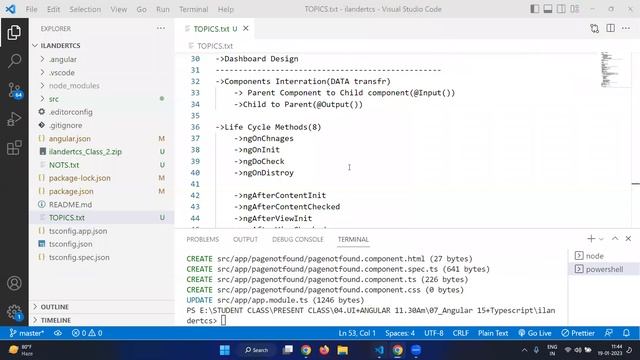
Task: Open feedback icon in status bar
Action: [609, 333]
